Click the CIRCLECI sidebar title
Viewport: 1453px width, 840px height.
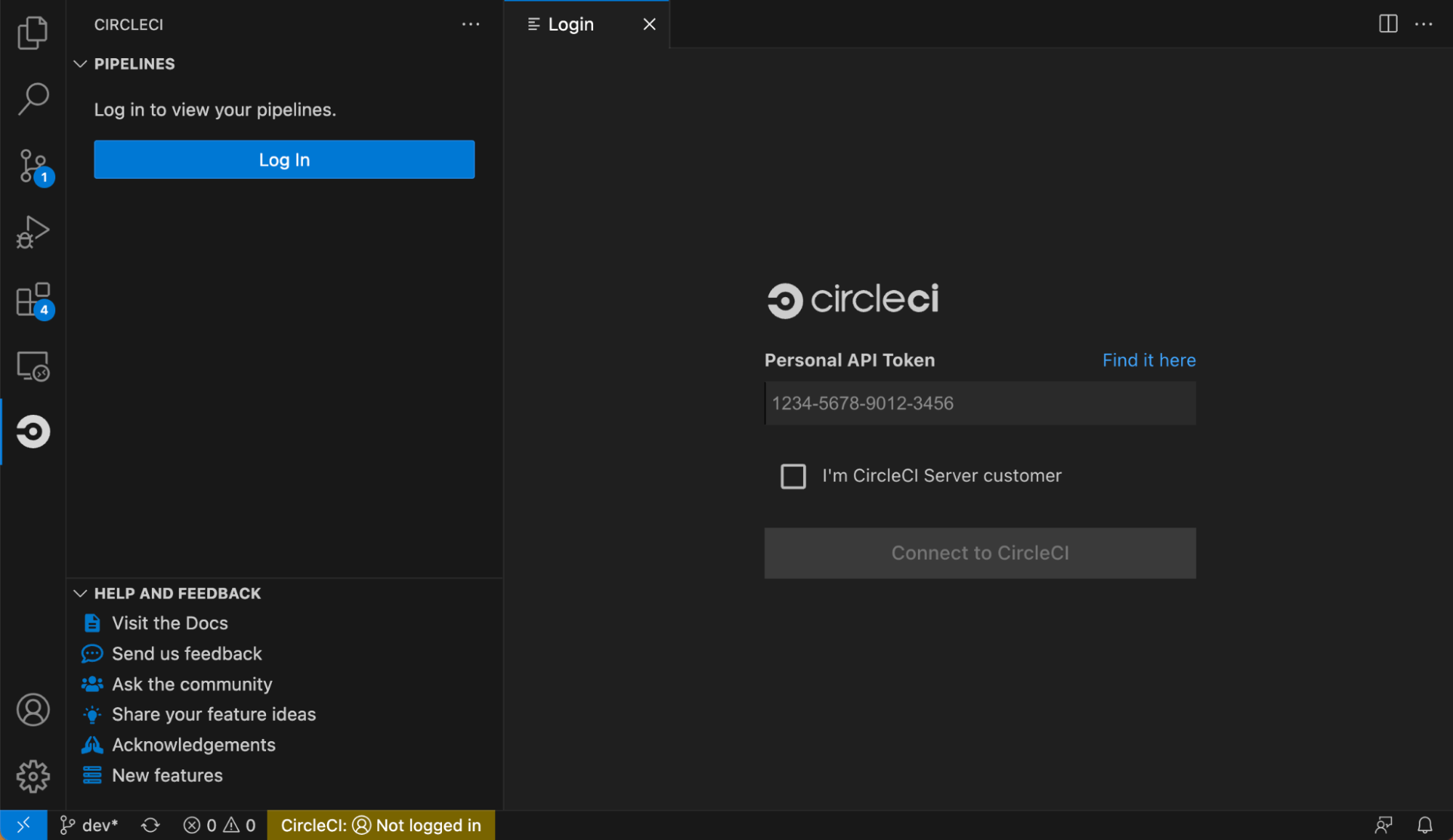pyautogui.click(x=129, y=25)
